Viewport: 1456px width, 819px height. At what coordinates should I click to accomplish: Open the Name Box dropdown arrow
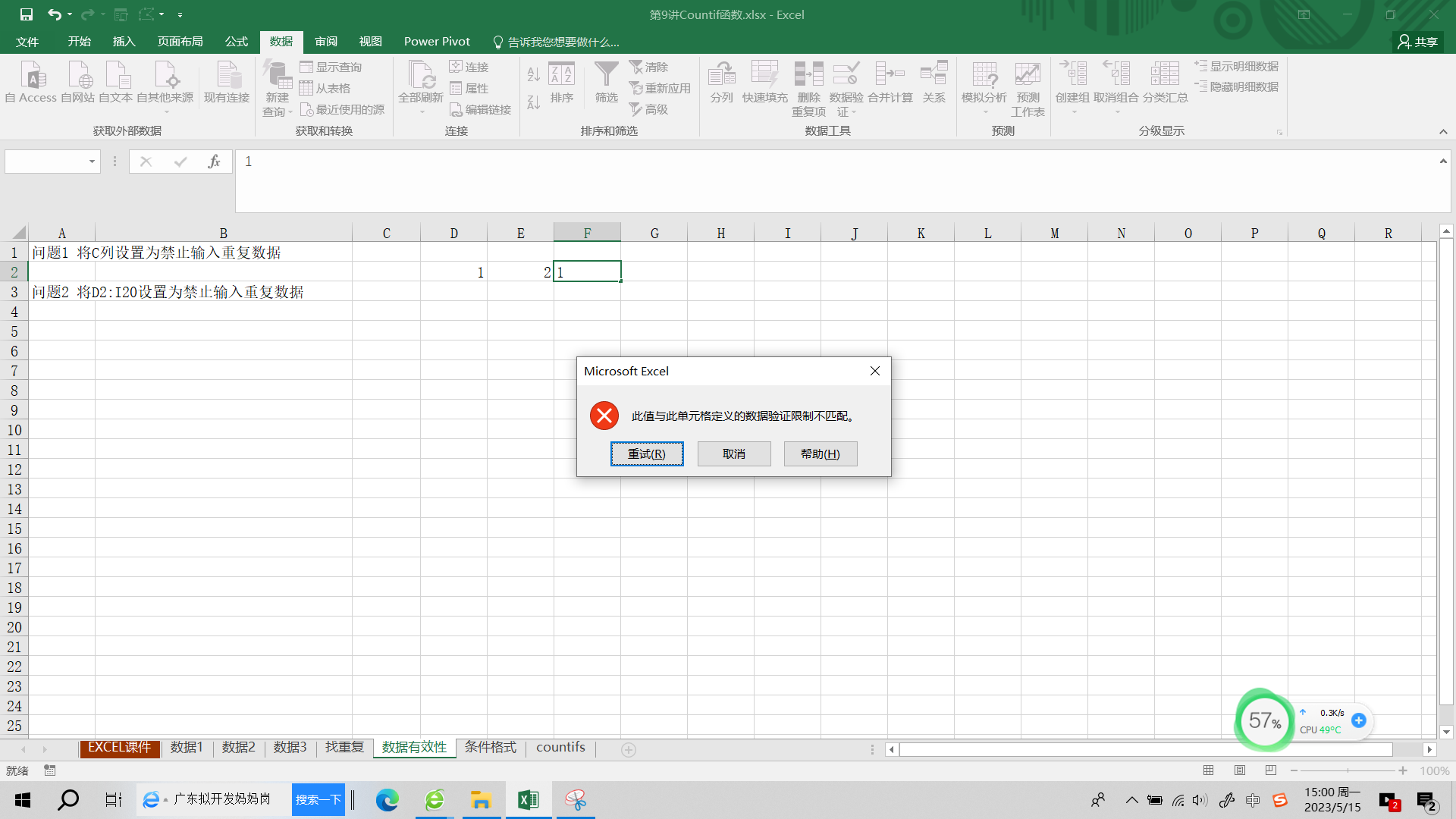tap(92, 162)
